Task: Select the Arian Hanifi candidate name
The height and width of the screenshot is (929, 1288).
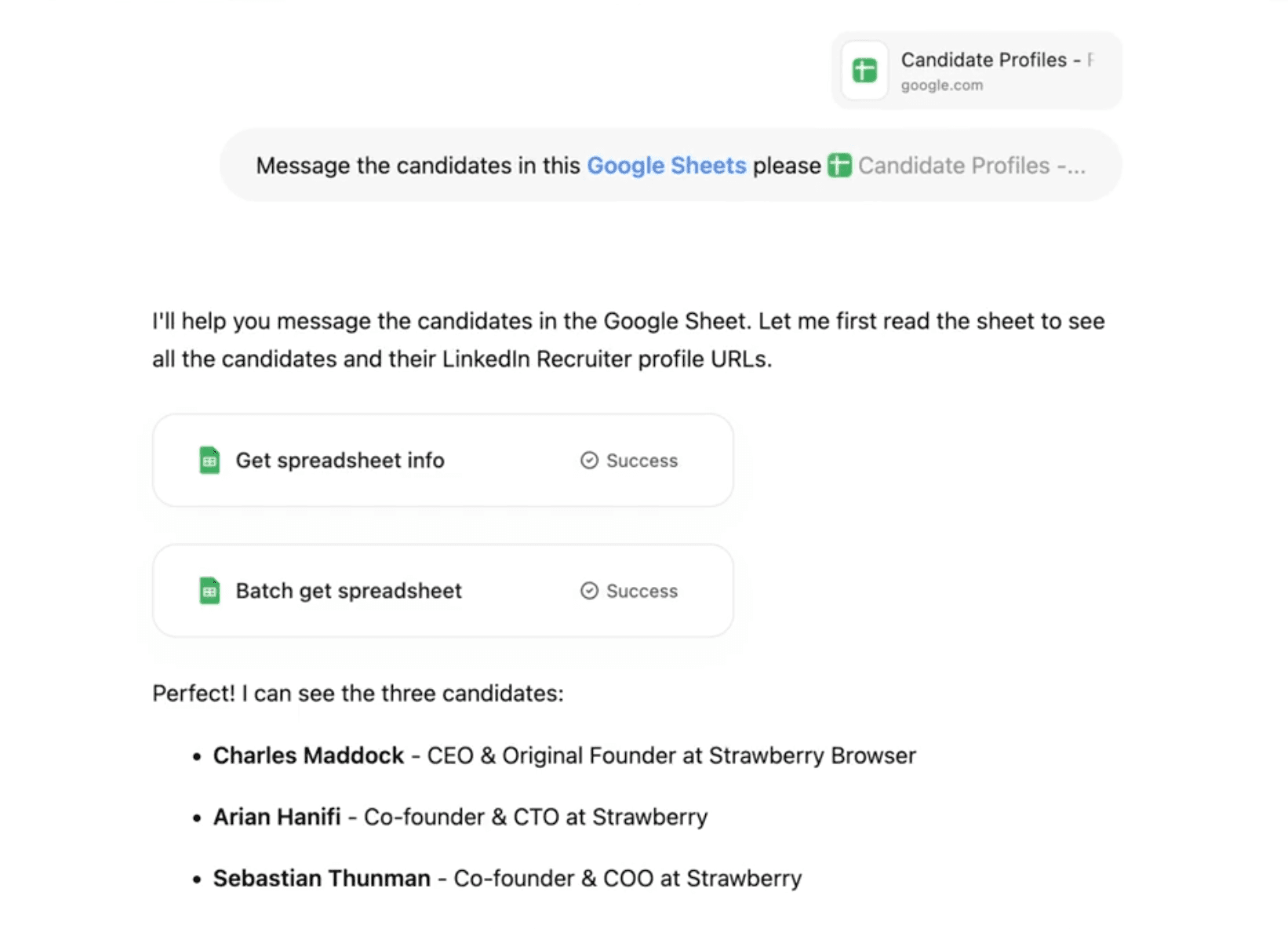Action: point(277,817)
